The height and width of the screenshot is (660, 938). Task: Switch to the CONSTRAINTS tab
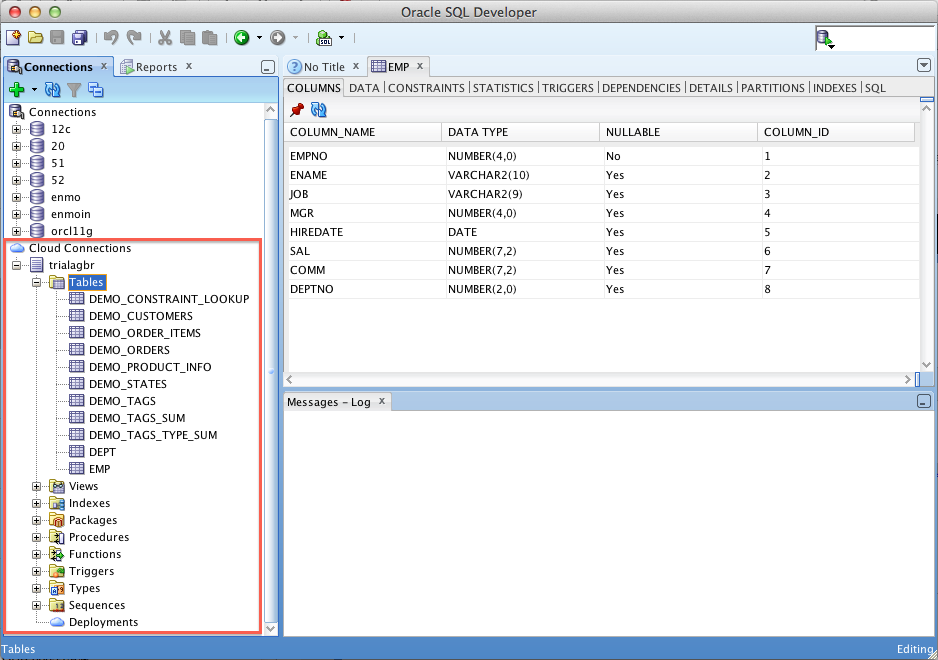[x=426, y=88]
